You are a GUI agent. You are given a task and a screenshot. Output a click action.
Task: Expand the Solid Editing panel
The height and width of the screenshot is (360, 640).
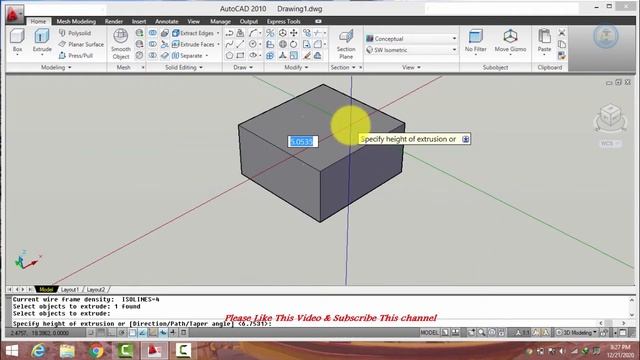(x=184, y=67)
